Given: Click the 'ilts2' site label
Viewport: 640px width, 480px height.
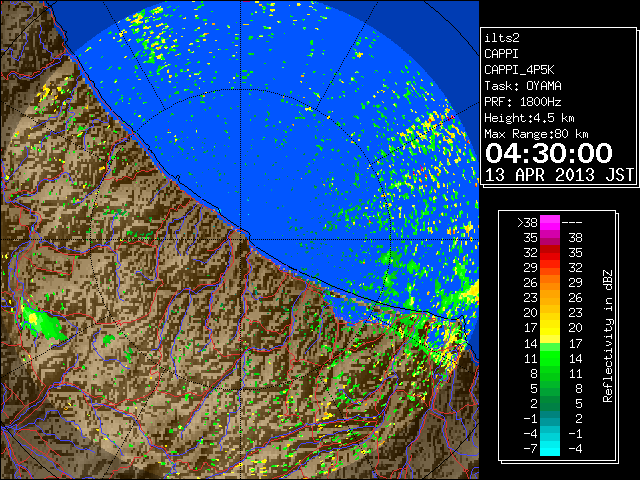Looking at the screenshot, I should tap(502, 38).
